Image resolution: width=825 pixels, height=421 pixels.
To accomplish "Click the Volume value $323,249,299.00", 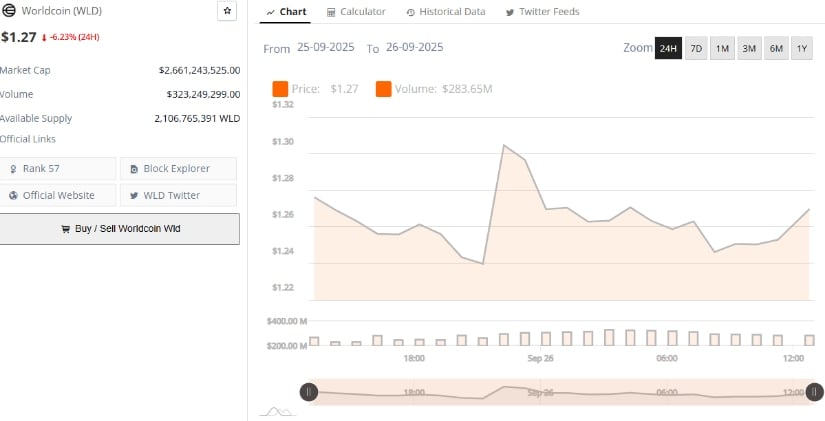I will click(x=203, y=94).
